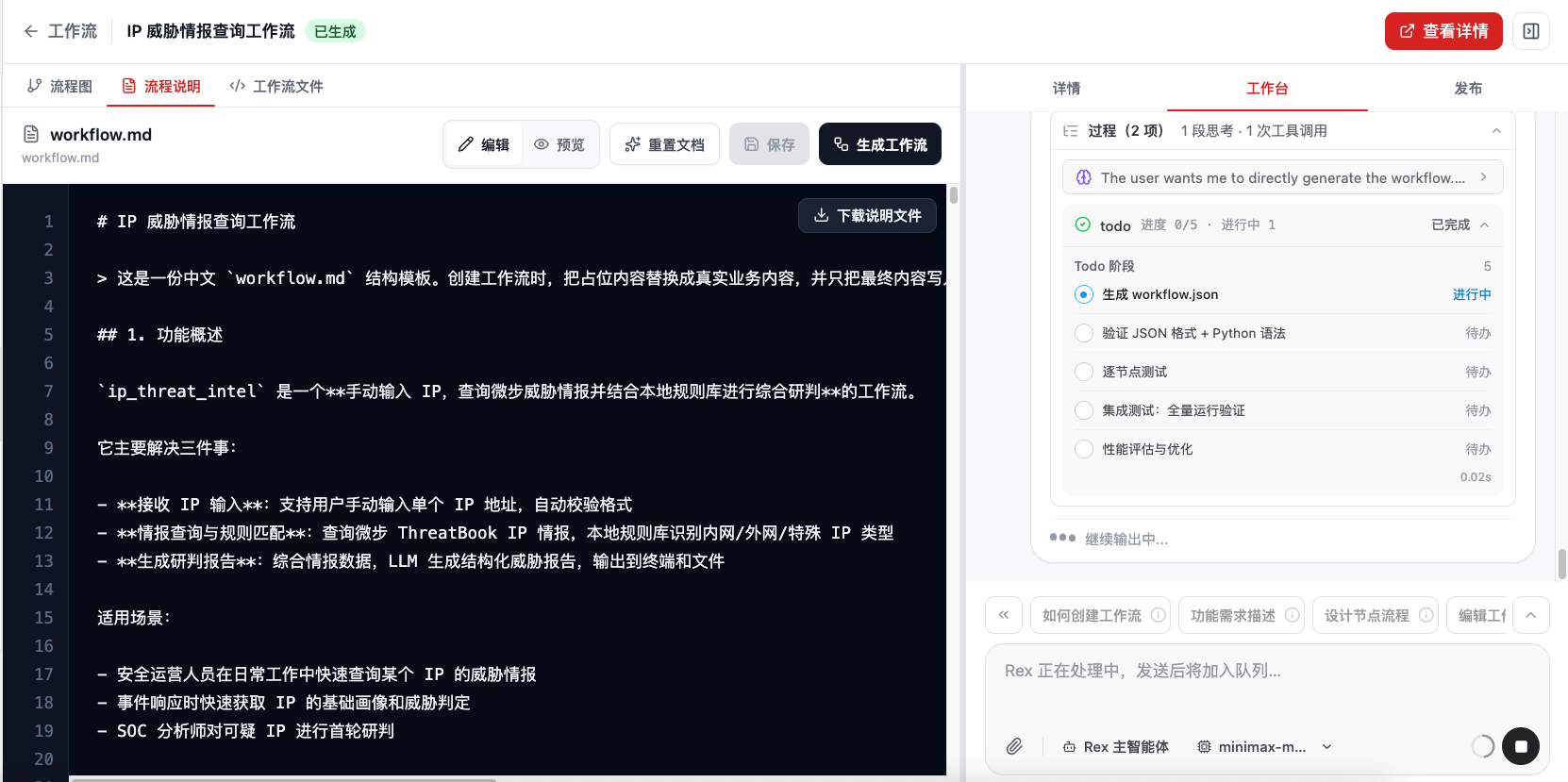Open the 工作流文件 tab
Viewport: 1568px width, 782px height.
(x=276, y=86)
